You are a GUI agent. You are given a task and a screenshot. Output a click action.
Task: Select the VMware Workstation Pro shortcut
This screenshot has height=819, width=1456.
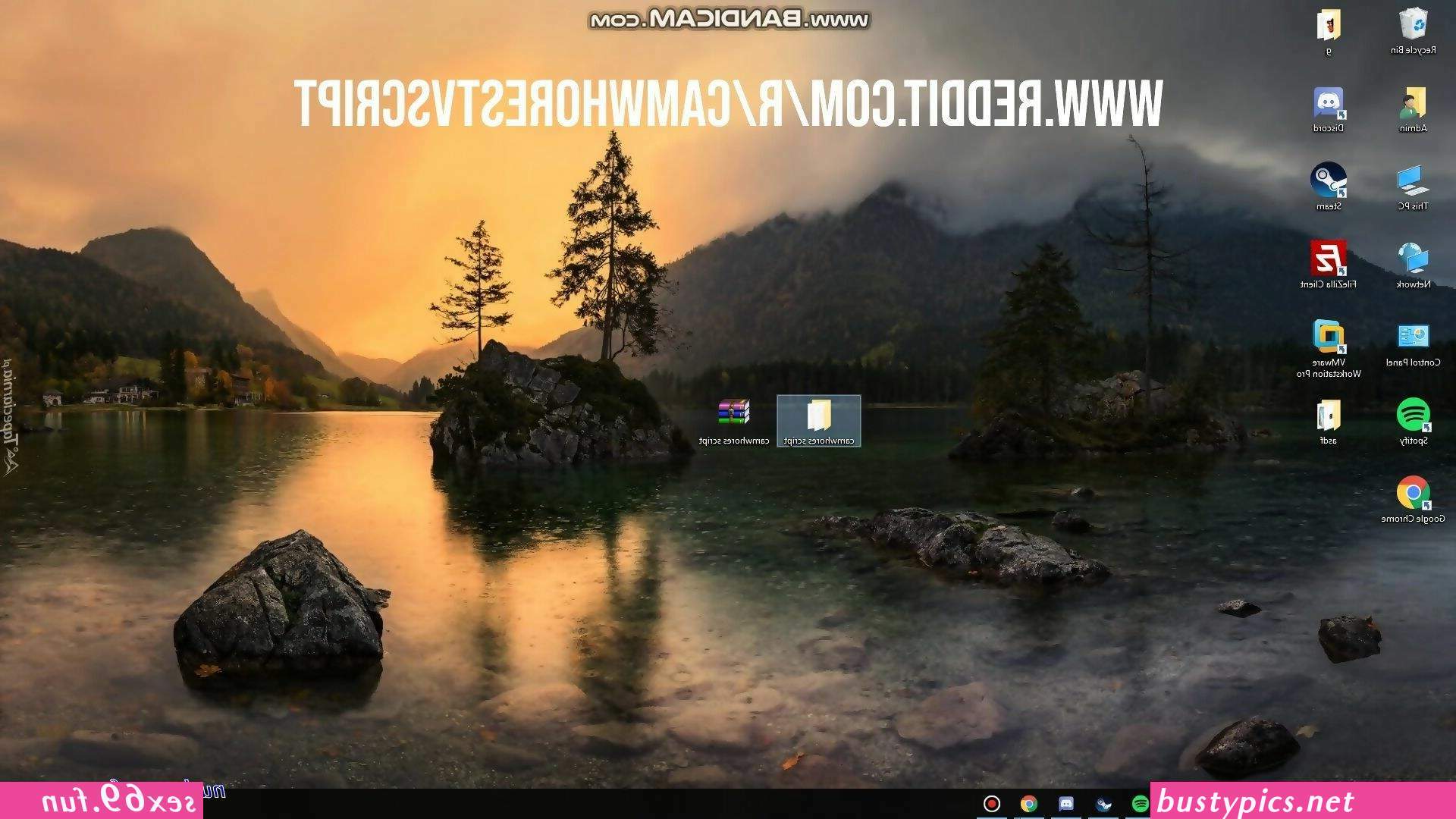click(x=1329, y=349)
